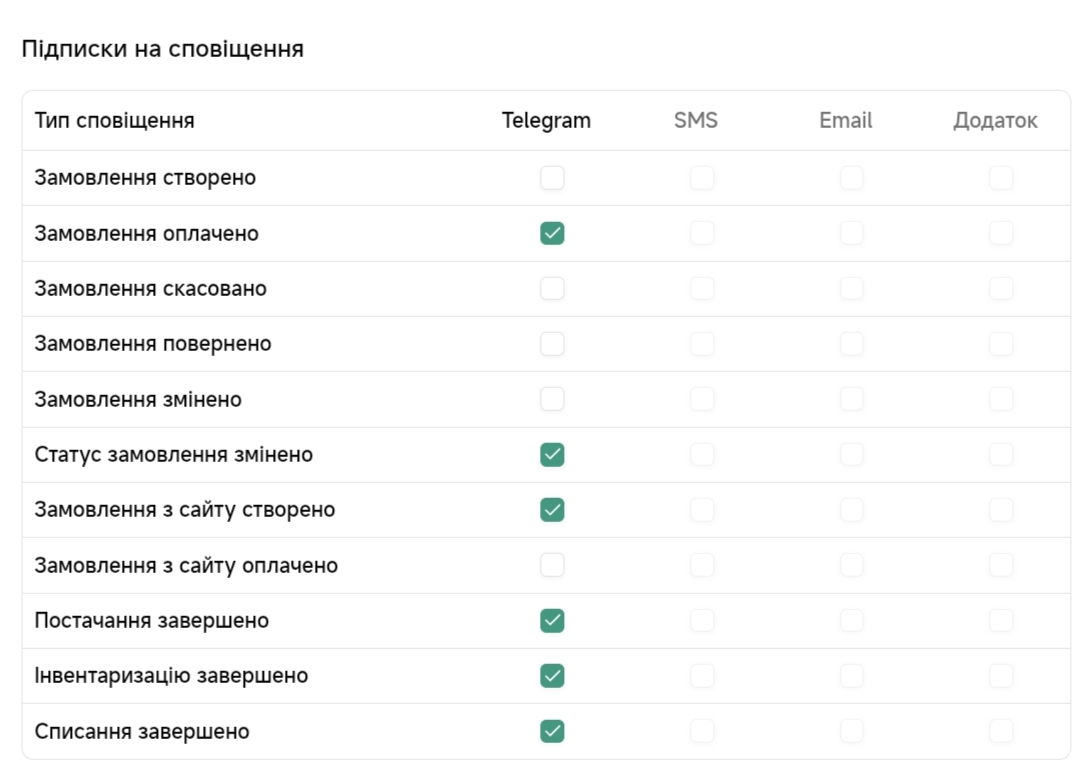Uncheck Telegram for Замовлення оплачено

552,233
